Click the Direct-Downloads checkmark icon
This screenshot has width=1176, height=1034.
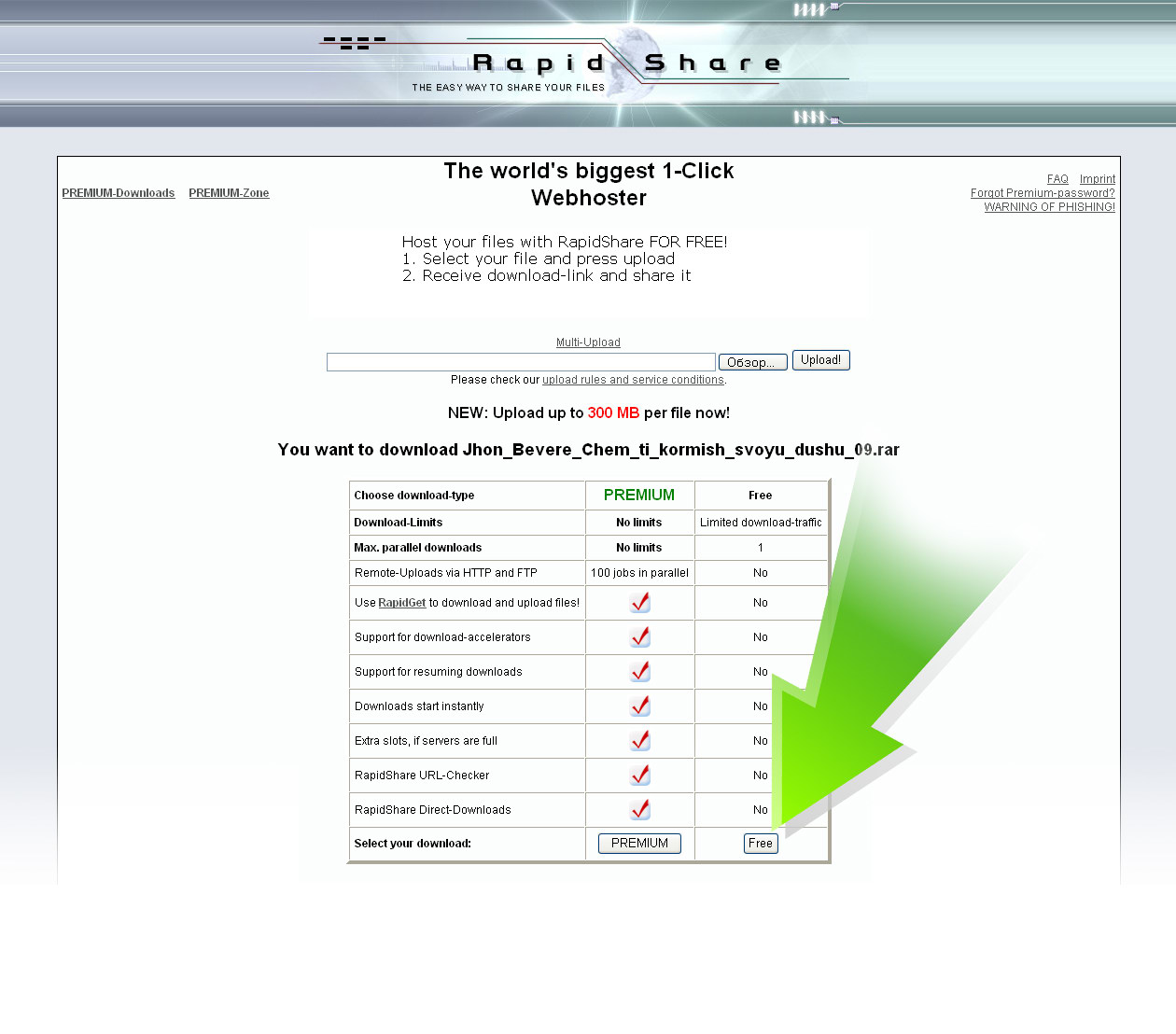pos(640,810)
